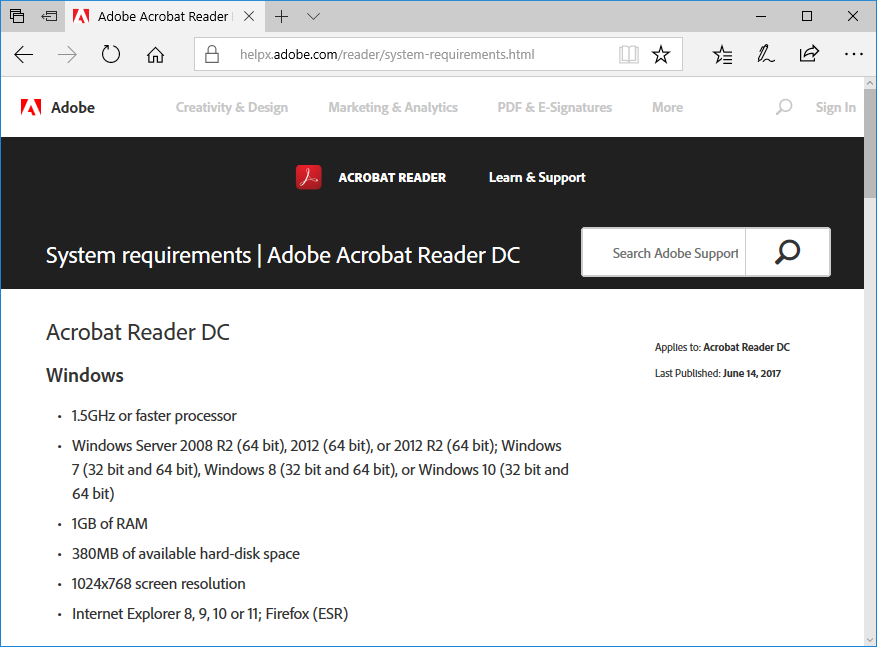
Task: Go to the browser Home page
Action: pyautogui.click(x=155, y=54)
